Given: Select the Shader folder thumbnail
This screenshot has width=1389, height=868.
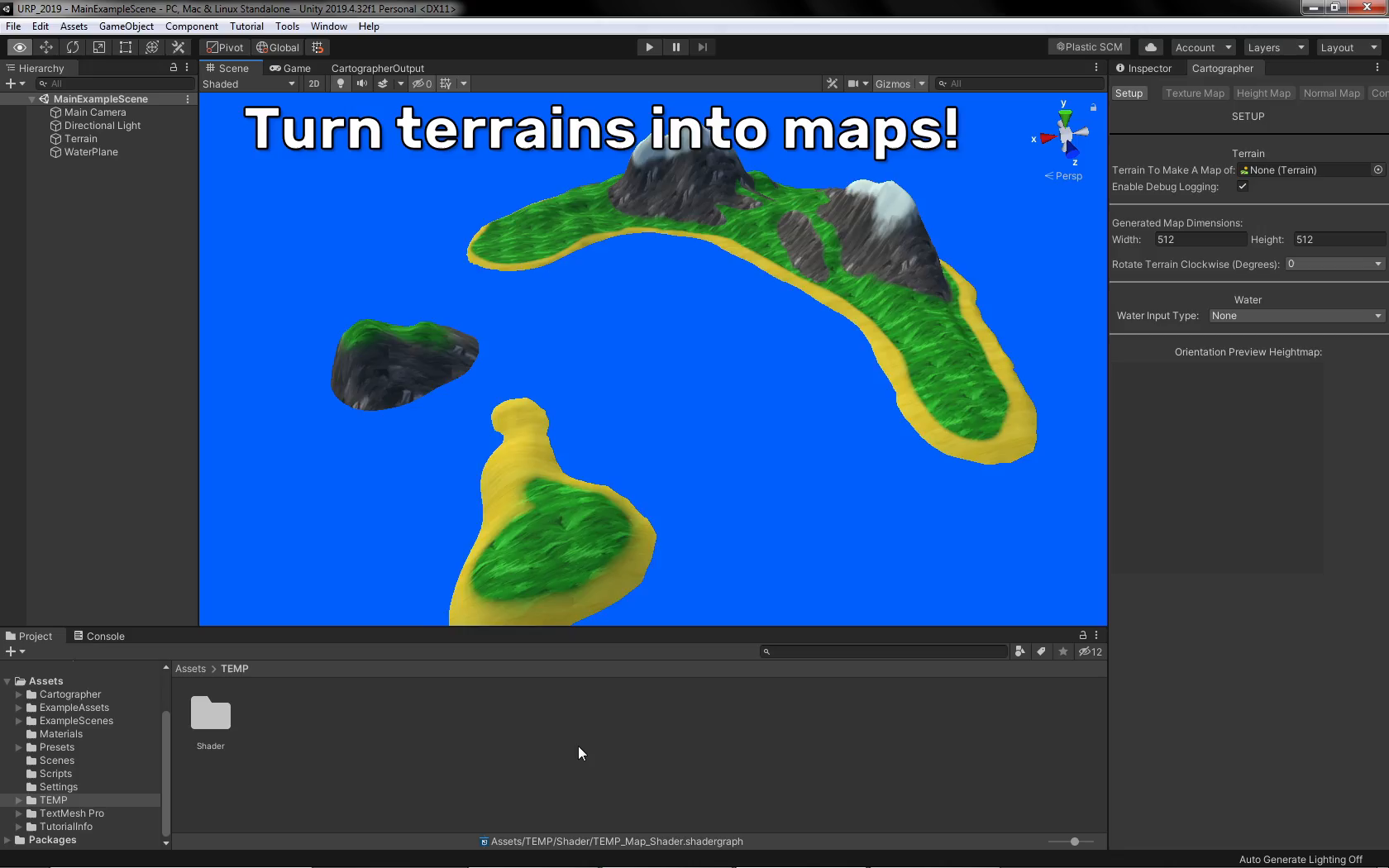Looking at the screenshot, I should click(211, 713).
